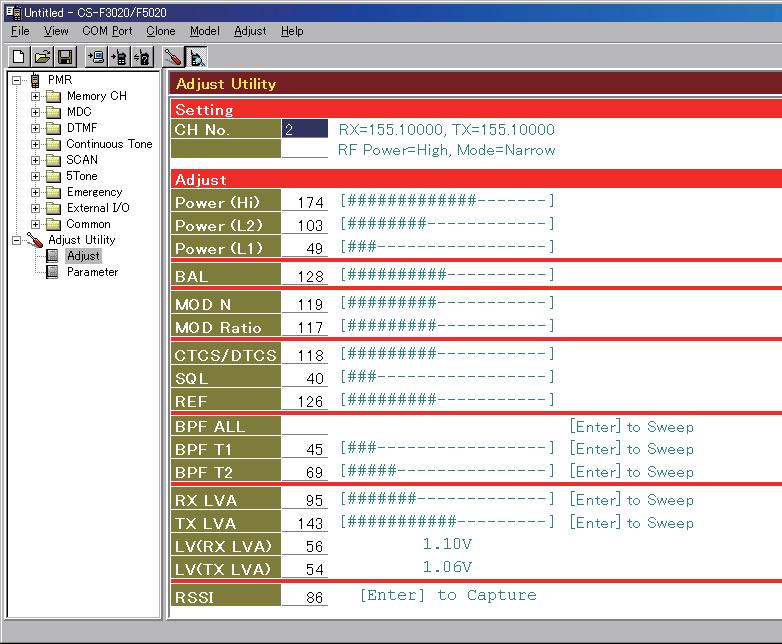This screenshot has width=782, height=644.
Task: Click the application icon in title bar
Action: [x=13, y=12]
